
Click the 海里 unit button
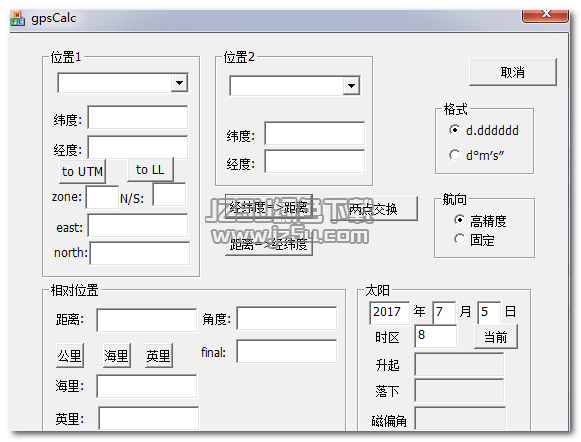click(x=116, y=356)
